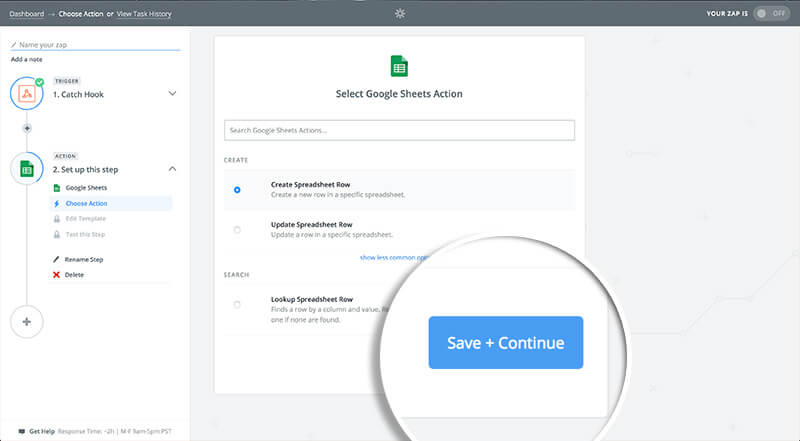The width and height of the screenshot is (800, 441).
Task: Click Rename Step in the sidebar
Action: pos(84,259)
